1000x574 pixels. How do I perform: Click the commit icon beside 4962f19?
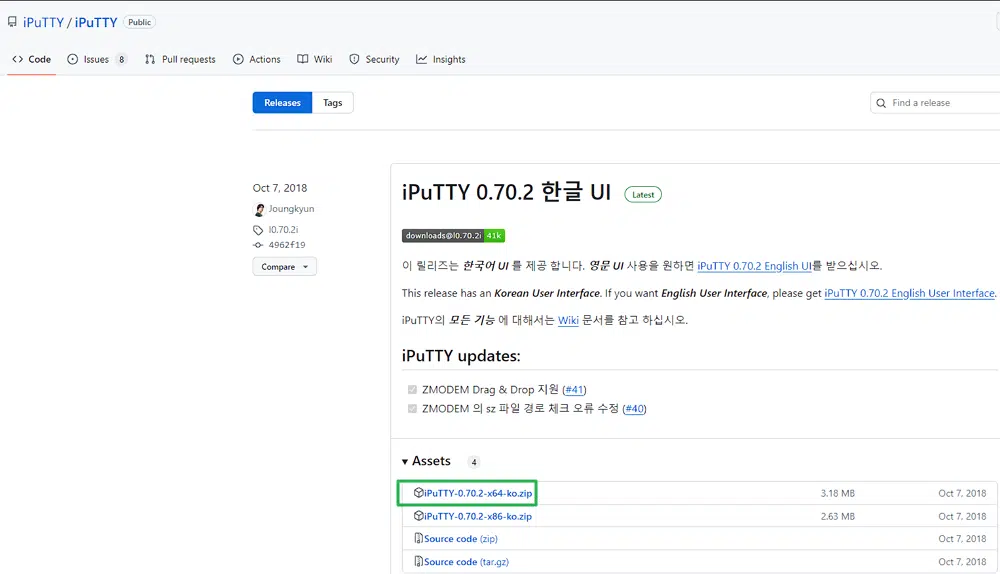click(x=258, y=245)
